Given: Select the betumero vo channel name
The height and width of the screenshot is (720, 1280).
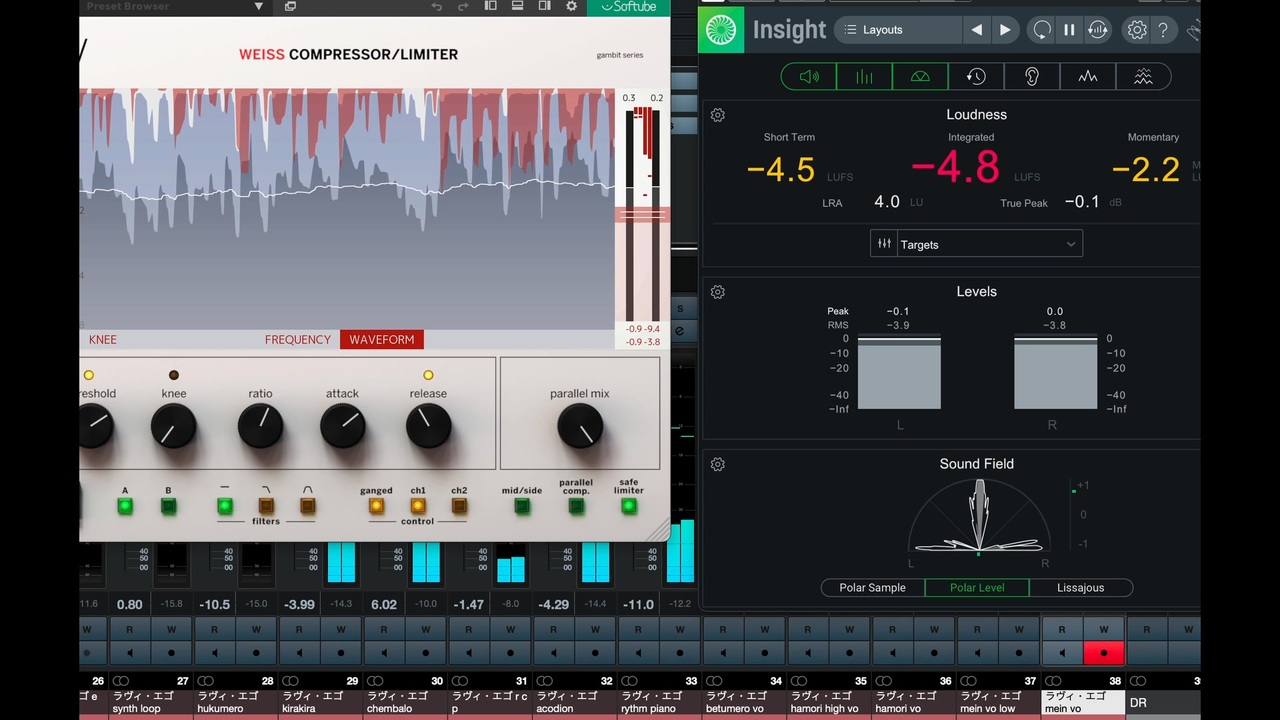Looking at the screenshot, I should point(745,702).
